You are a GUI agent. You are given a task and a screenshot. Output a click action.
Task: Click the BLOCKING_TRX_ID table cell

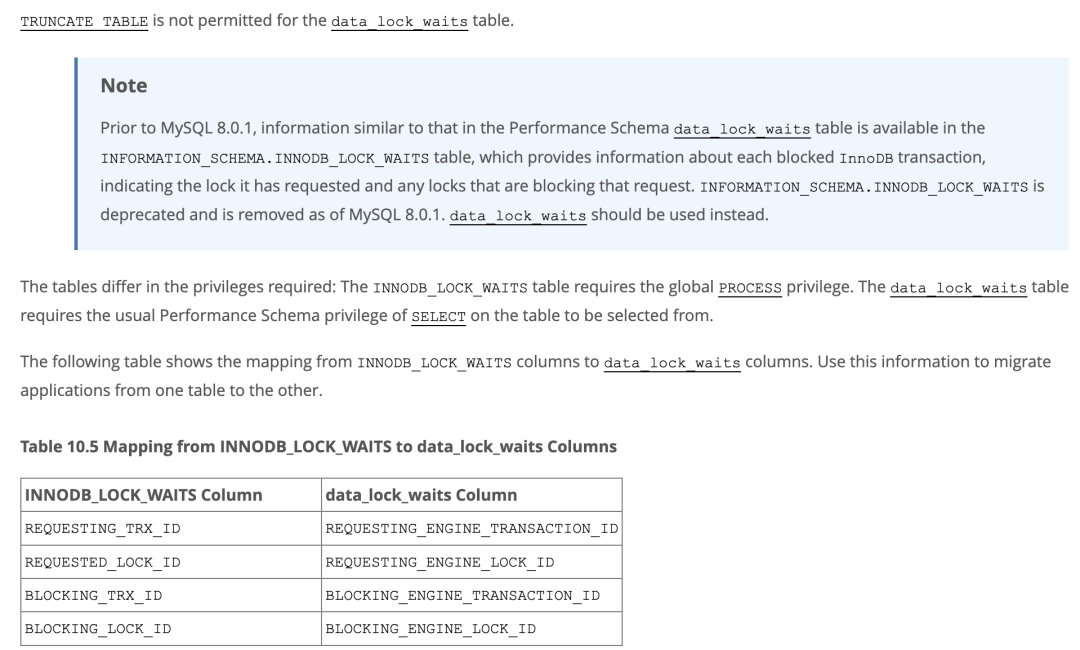click(93, 595)
